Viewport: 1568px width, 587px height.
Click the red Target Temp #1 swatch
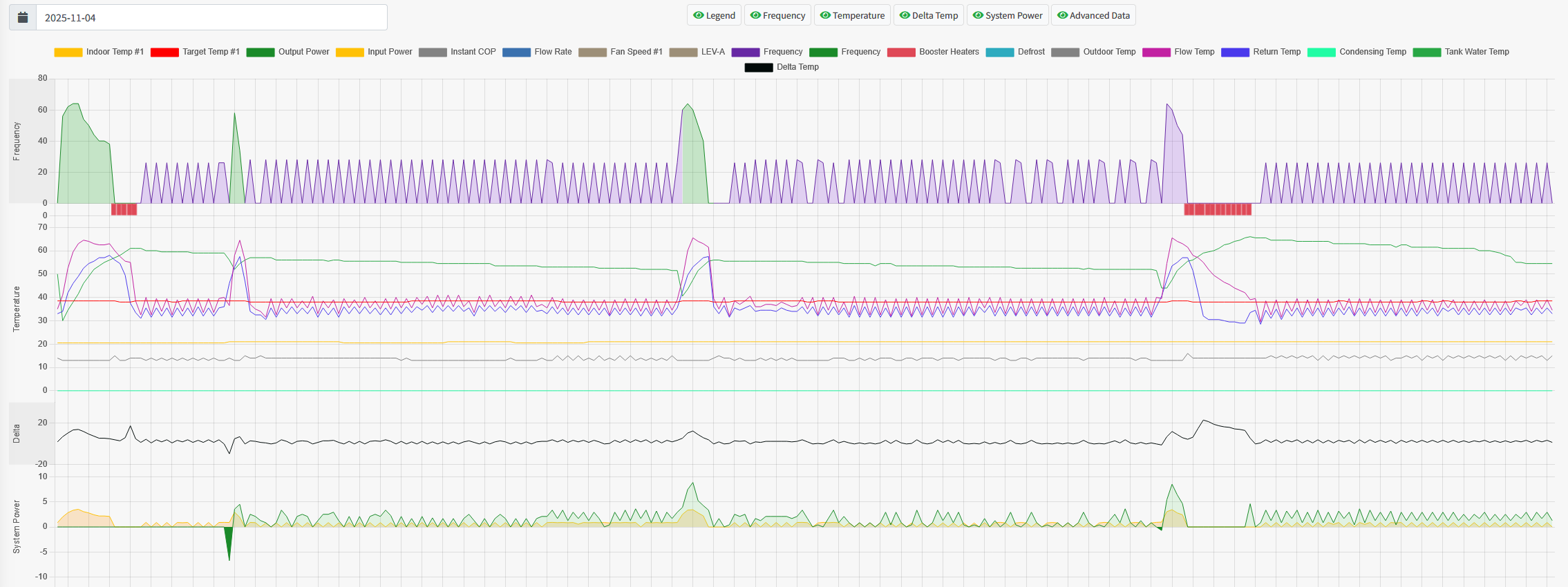[164, 52]
